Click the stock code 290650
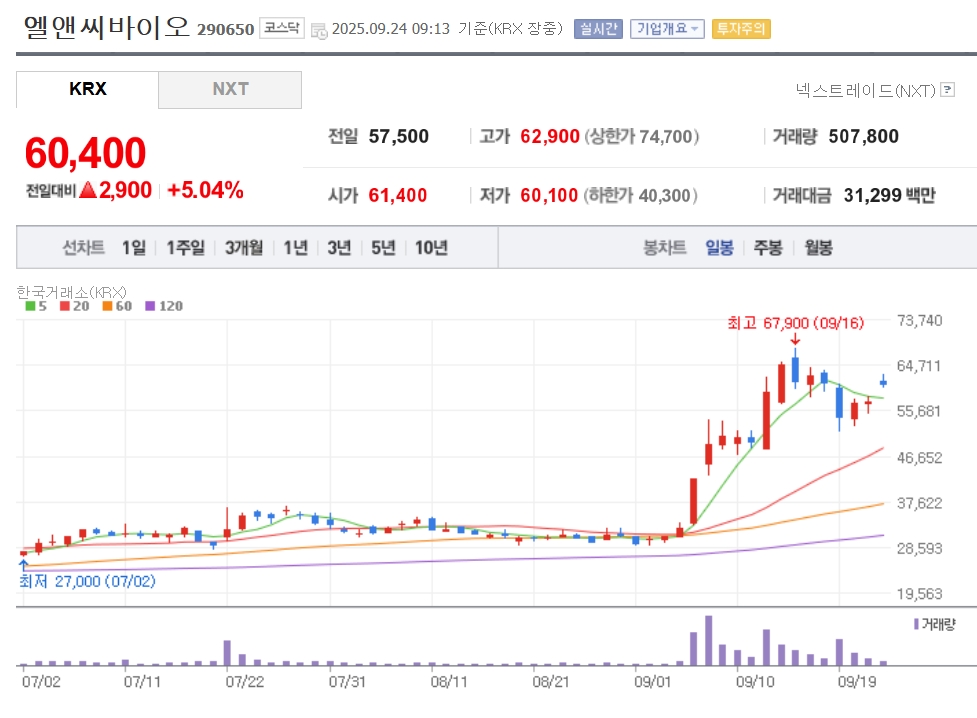 click(x=226, y=29)
